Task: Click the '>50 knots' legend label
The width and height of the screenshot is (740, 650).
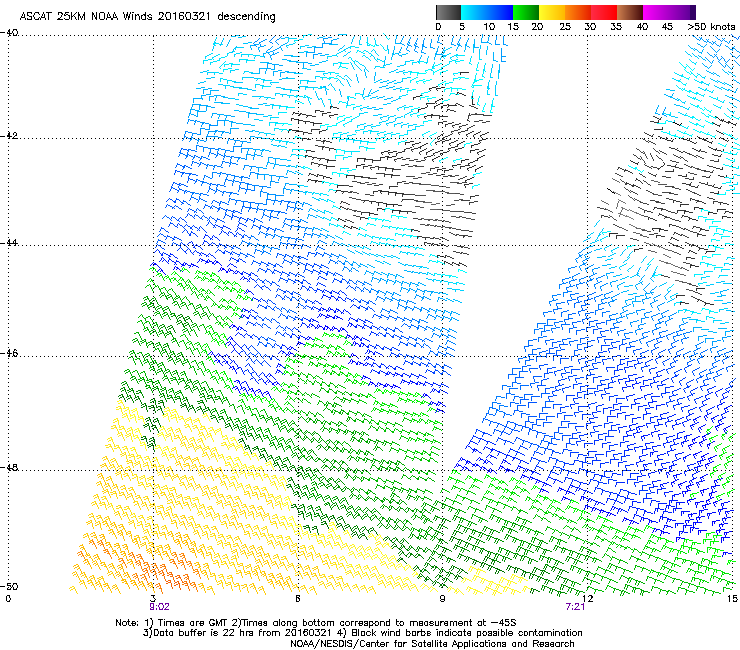Action: (x=711, y=27)
